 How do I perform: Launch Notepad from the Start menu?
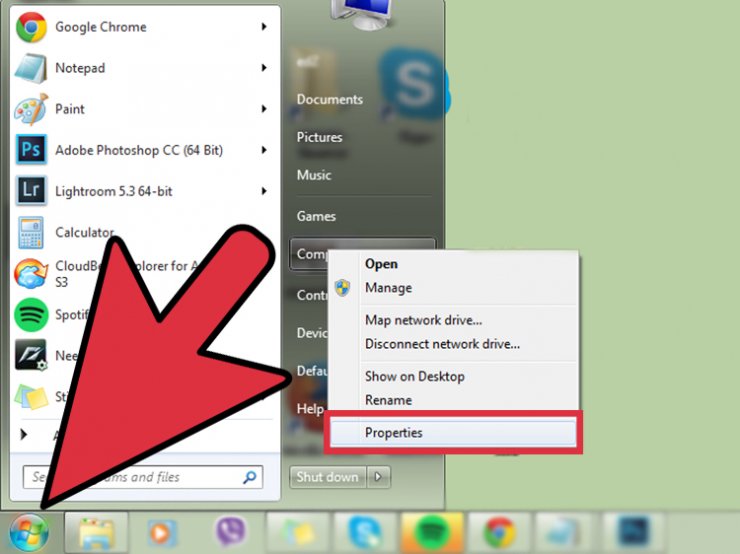coord(80,68)
